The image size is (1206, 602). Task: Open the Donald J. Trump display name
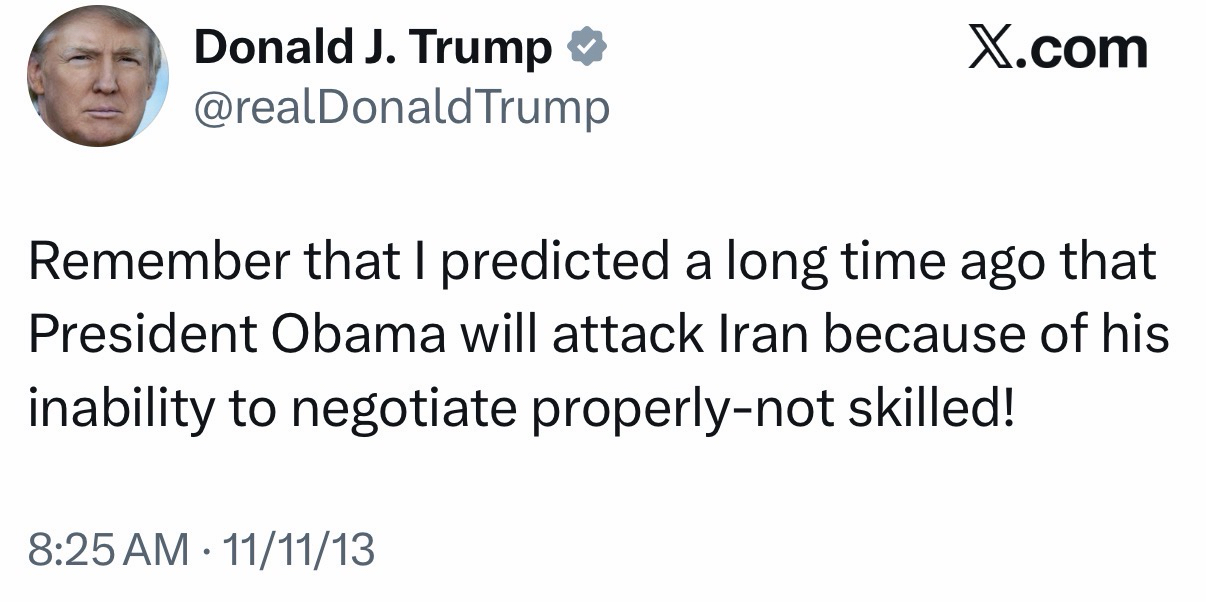(x=372, y=49)
